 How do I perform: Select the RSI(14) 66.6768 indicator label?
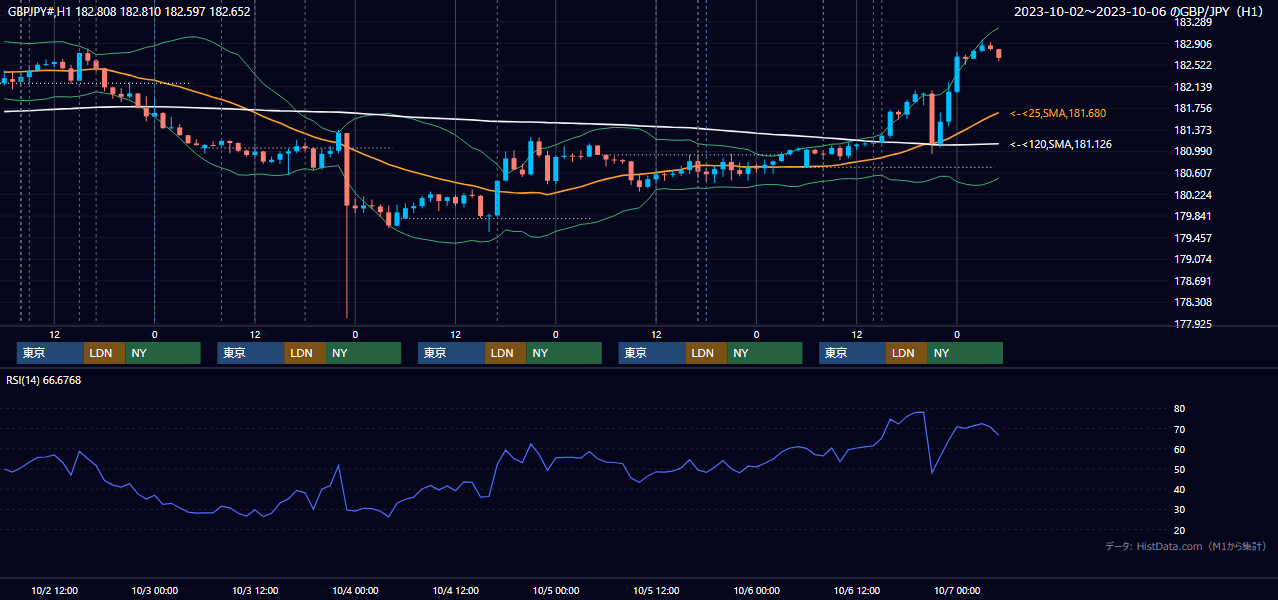[44, 380]
